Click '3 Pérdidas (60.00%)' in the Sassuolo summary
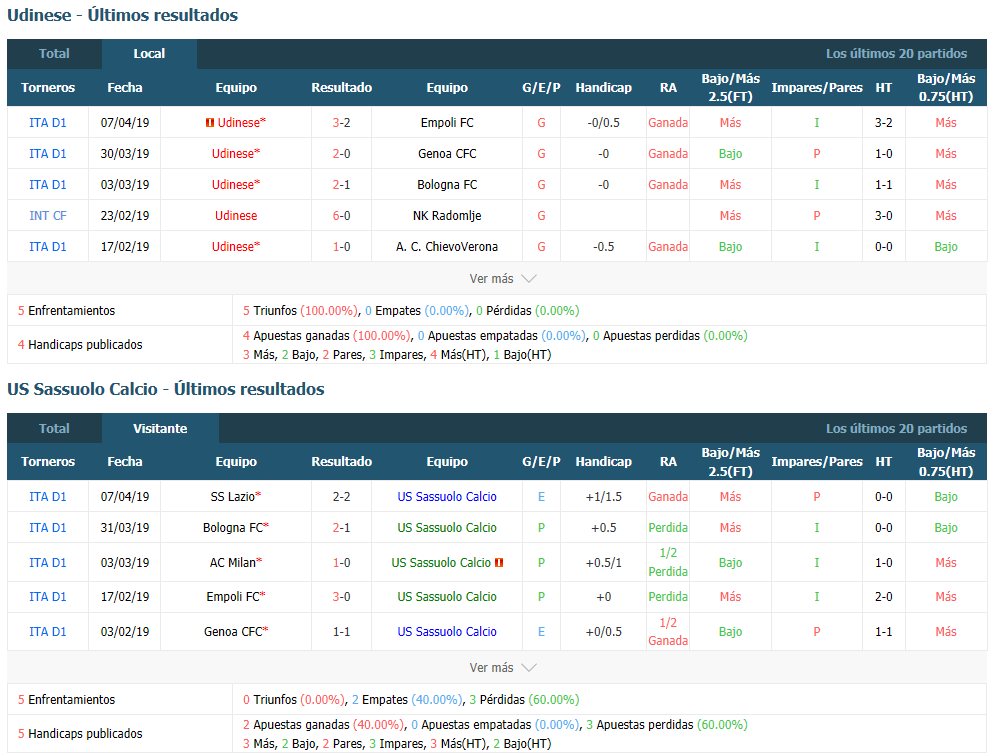Screen dimensions: 993x756 point(524,700)
